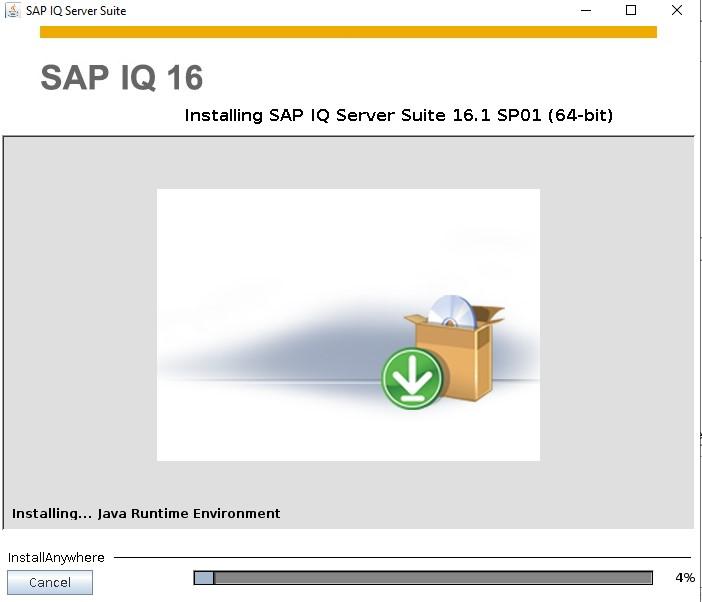This screenshot has width=702, height=602.
Task: Click the 4% progress percentage label
Action: click(685, 578)
